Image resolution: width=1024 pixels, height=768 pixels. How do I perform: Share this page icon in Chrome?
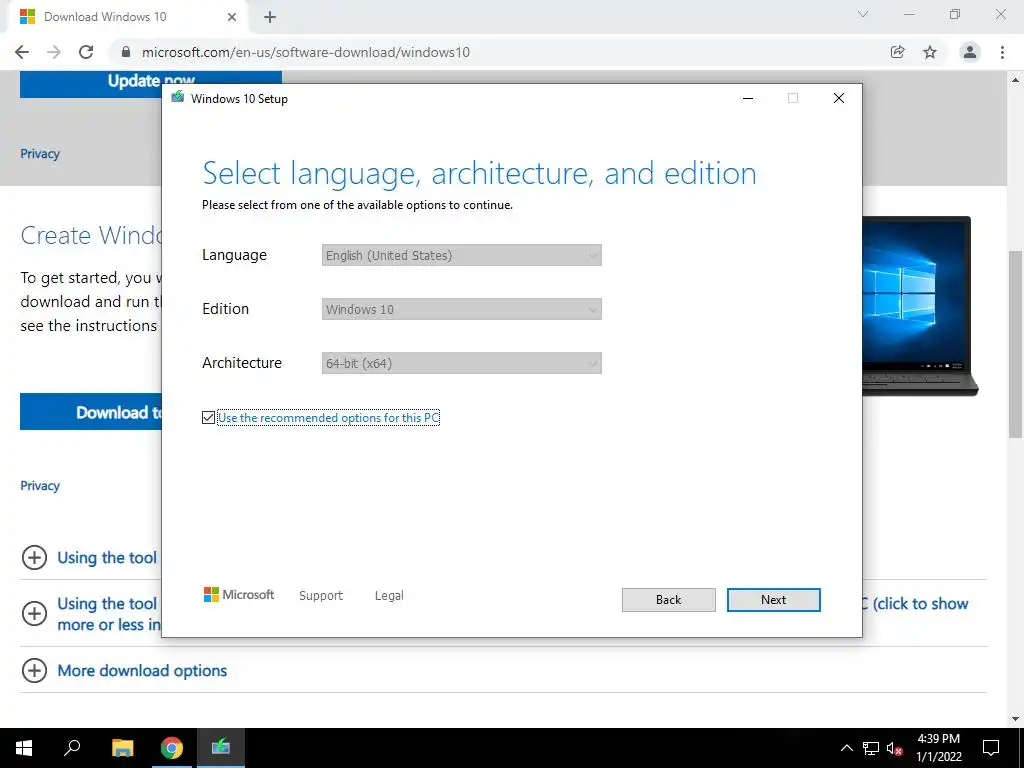(x=898, y=52)
